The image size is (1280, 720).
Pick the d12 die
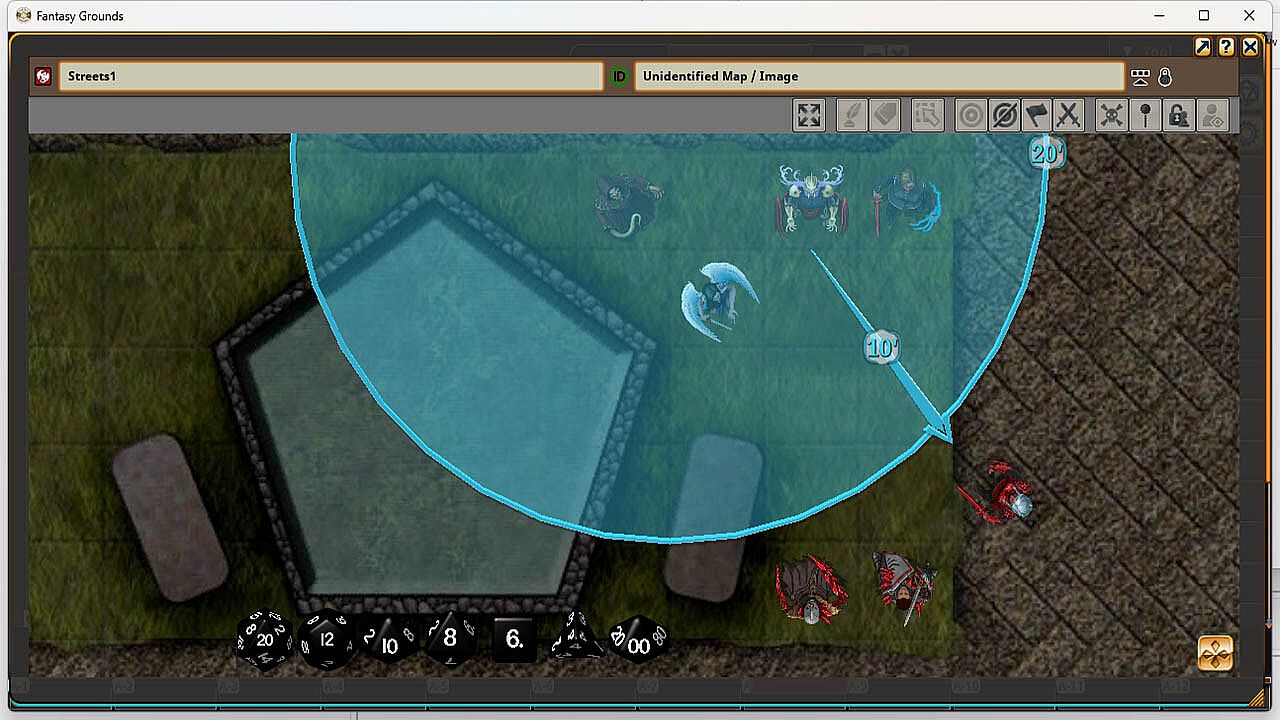coord(326,639)
